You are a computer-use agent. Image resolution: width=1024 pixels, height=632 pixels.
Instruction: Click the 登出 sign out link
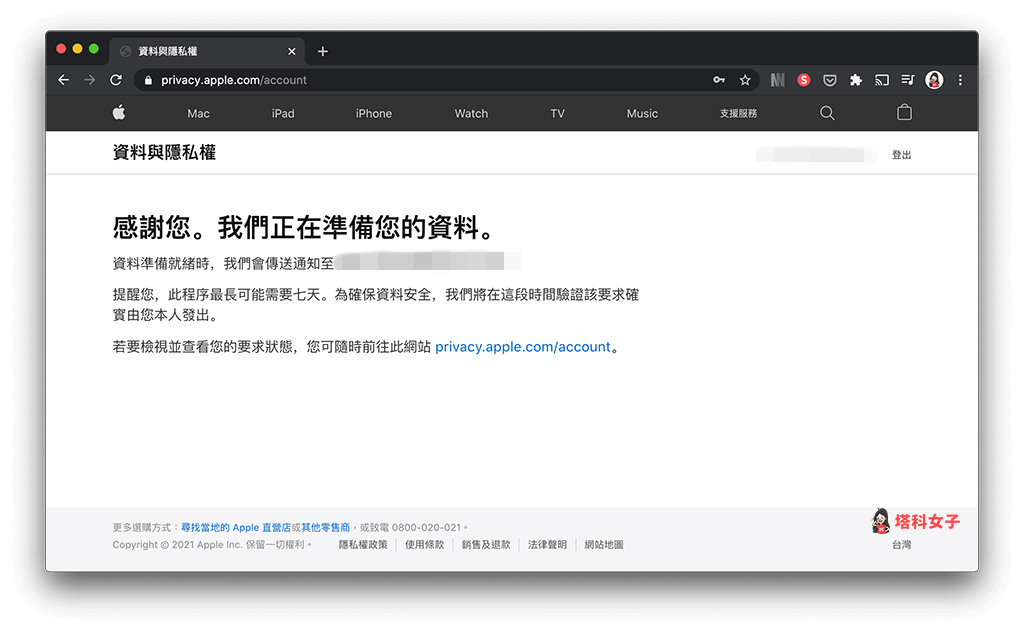pyautogui.click(x=901, y=155)
